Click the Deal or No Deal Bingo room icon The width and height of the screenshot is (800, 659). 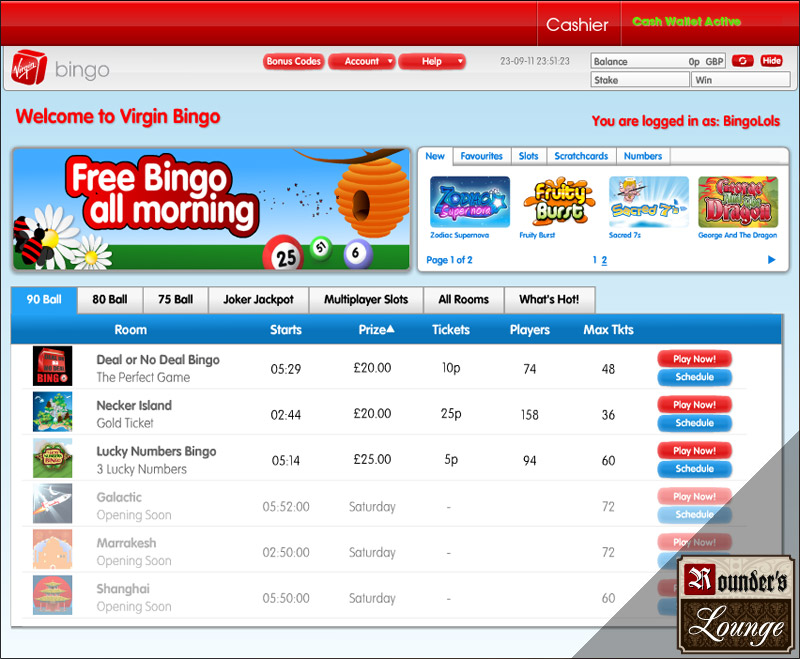point(53,366)
